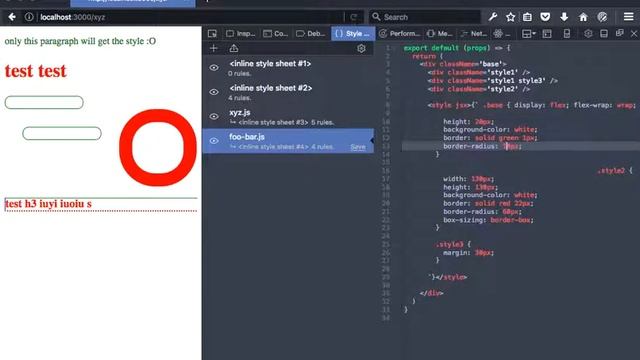Open devtools in separate window
Screen dimensions: 640x360
[x=619, y=33]
